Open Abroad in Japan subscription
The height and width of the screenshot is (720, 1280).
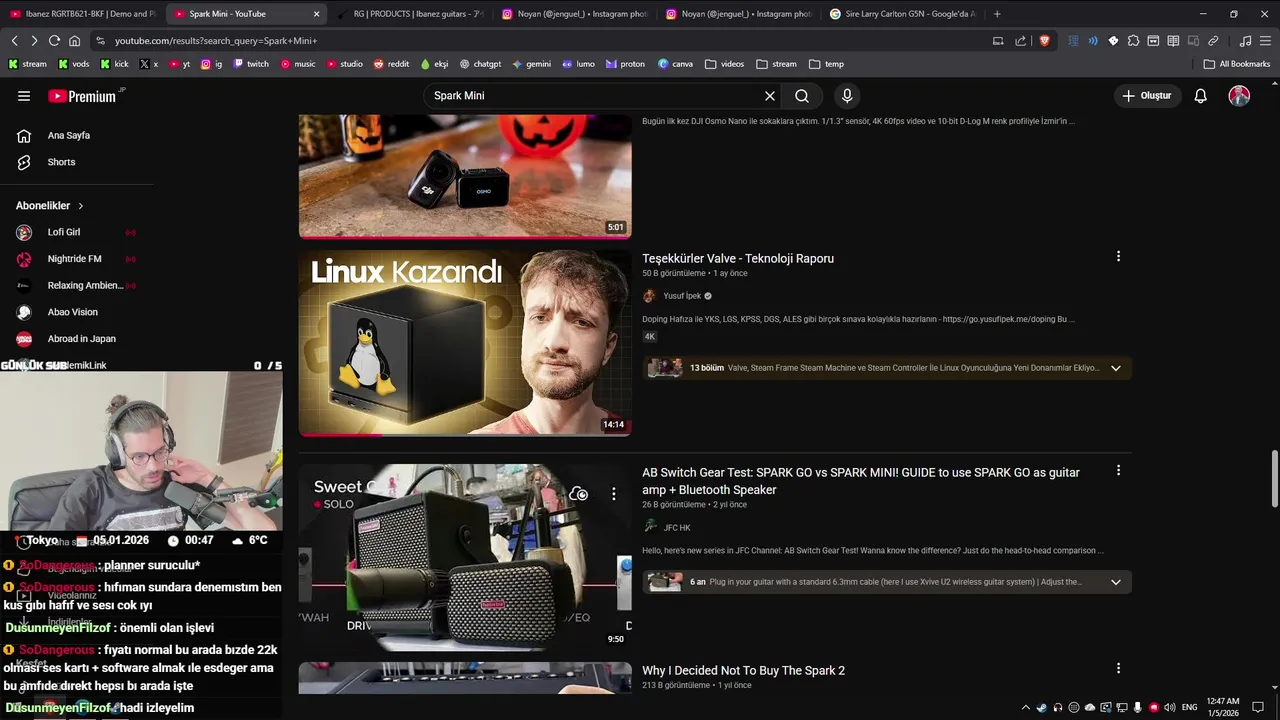(82, 339)
